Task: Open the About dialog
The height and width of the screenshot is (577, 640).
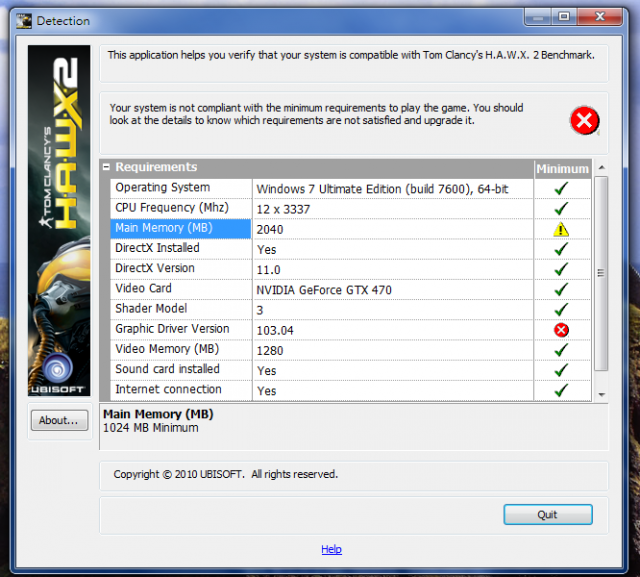Action: pos(60,420)
